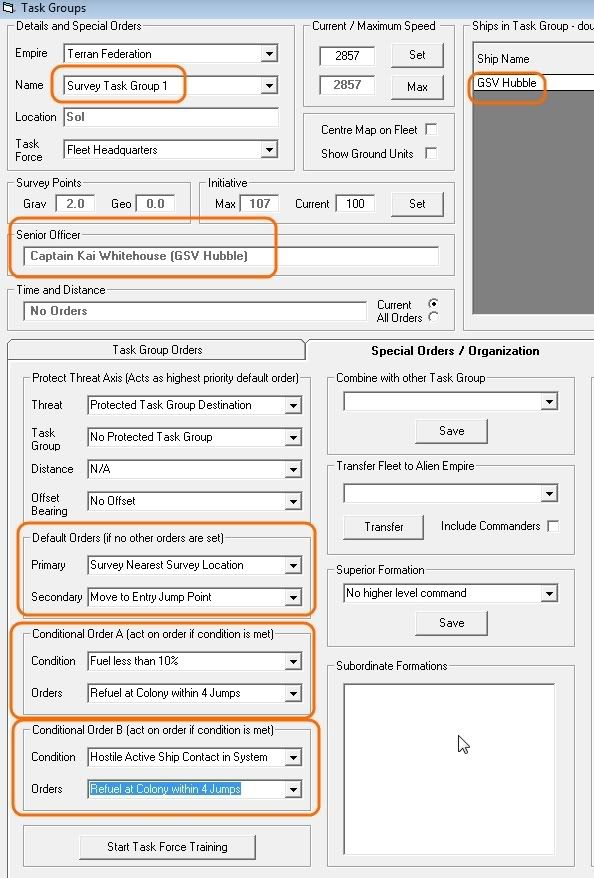Toggle Show Ground Units checkbox

431,153
